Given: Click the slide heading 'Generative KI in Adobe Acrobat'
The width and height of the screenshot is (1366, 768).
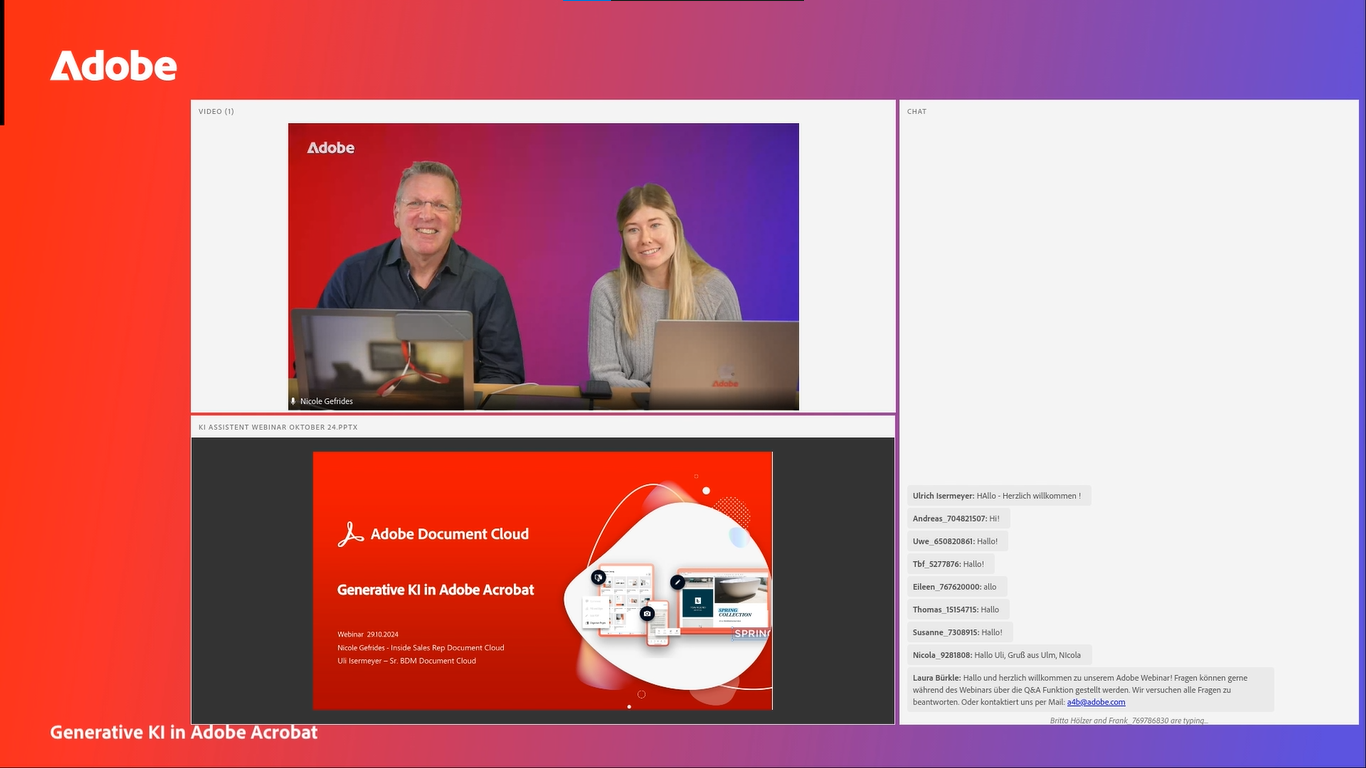Looking at the screenshot, I should tap(436, 590).
